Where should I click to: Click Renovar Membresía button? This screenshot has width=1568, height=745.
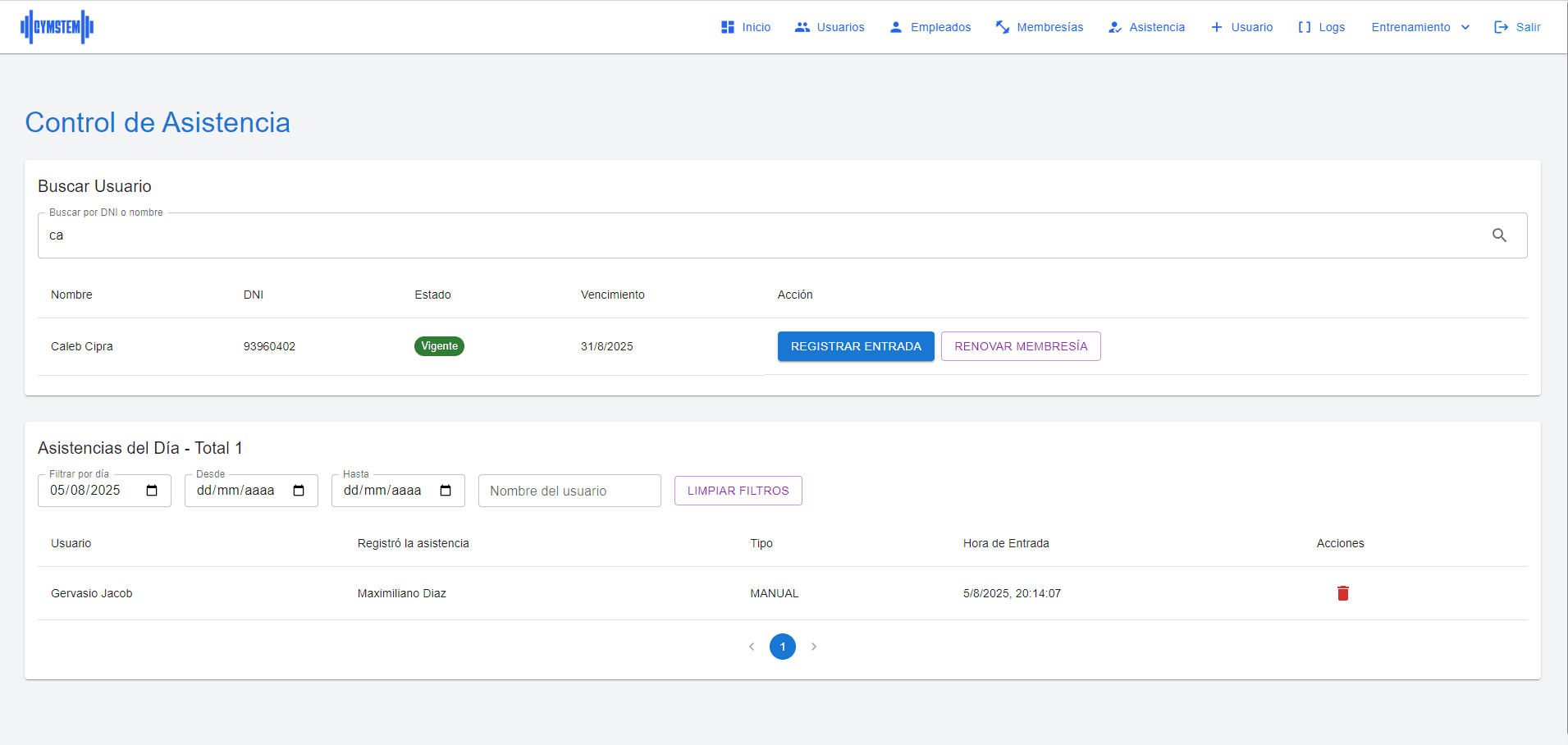point(1021,346)
